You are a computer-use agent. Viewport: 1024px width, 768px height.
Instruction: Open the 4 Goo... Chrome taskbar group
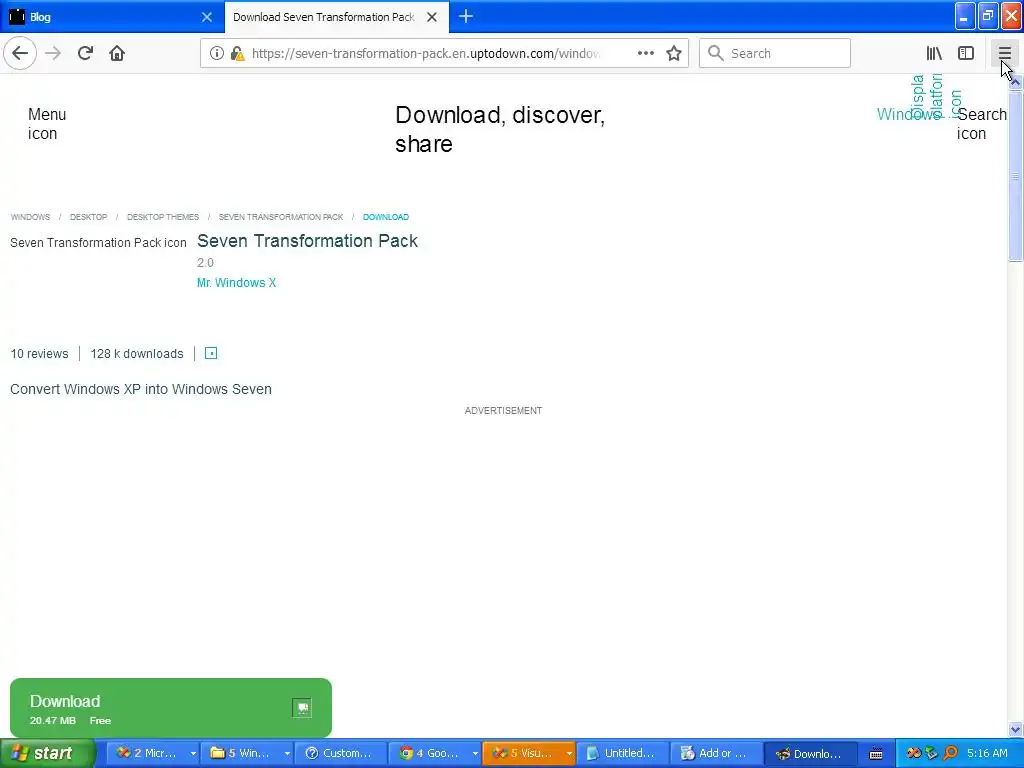tap(434, 753)
